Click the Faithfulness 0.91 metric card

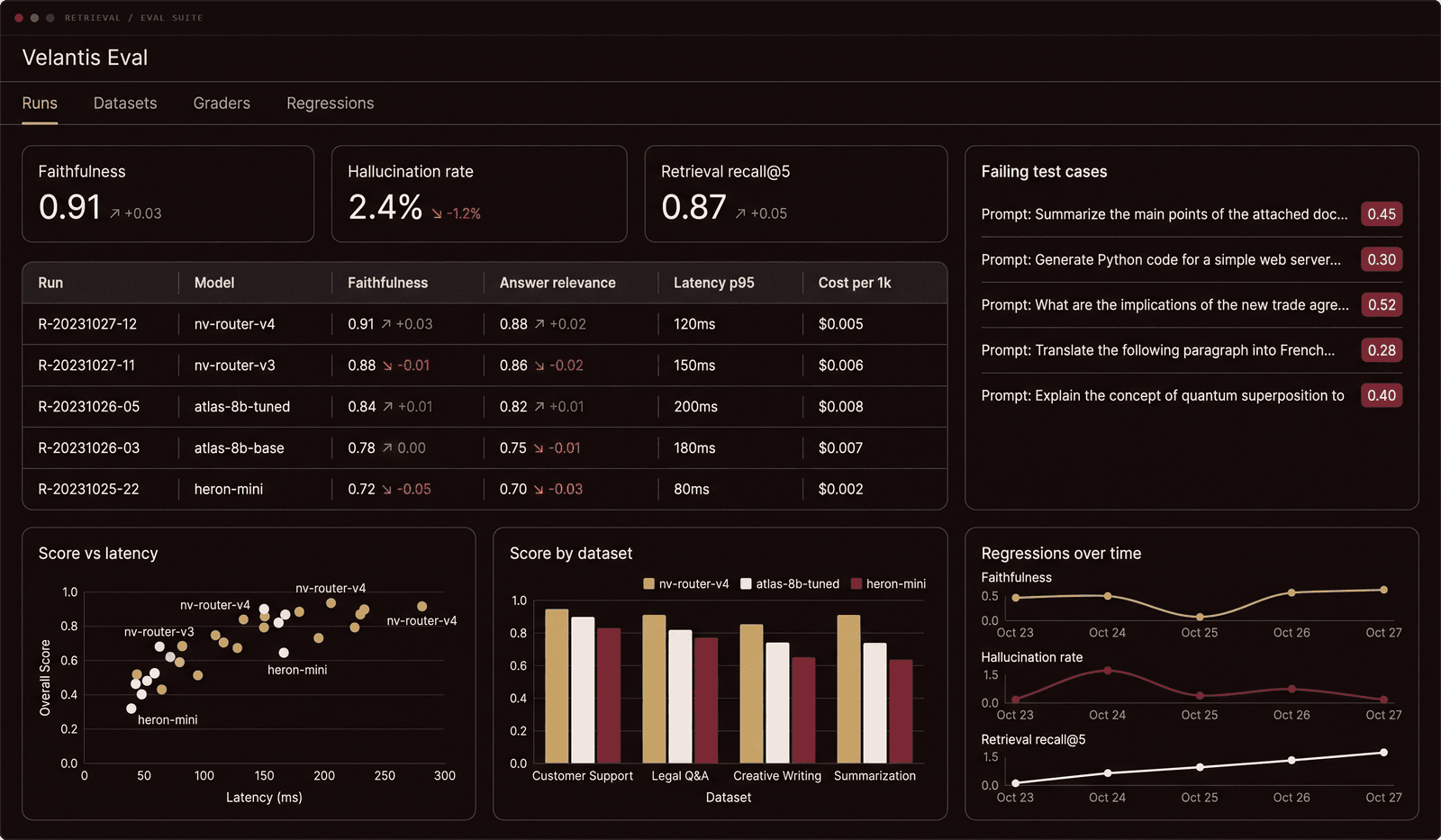pos(168,194)
